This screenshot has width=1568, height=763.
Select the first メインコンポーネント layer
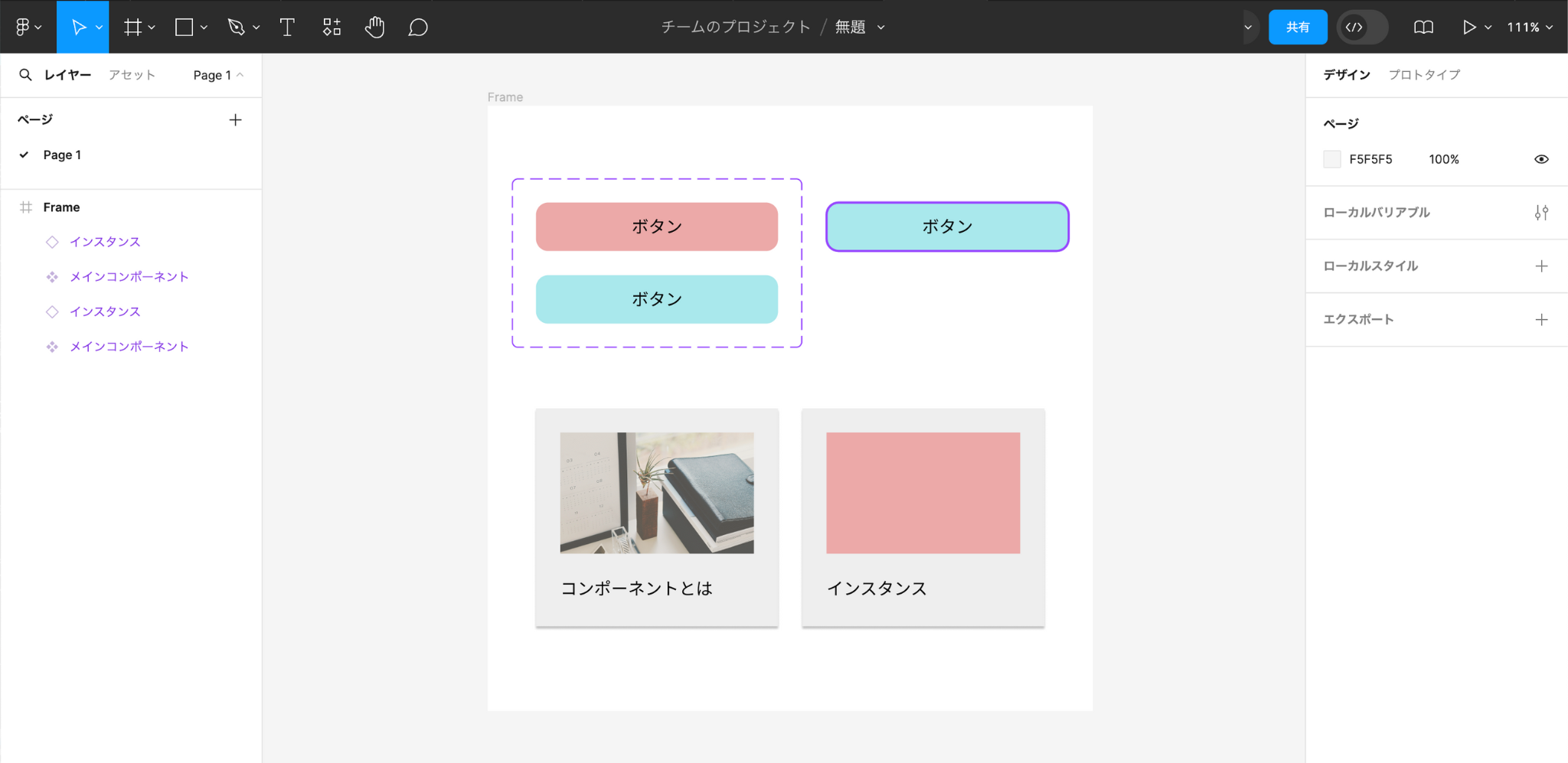130,276
